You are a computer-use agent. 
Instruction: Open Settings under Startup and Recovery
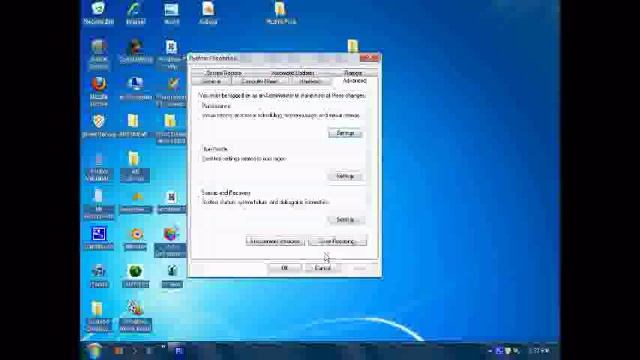point(346,220)
